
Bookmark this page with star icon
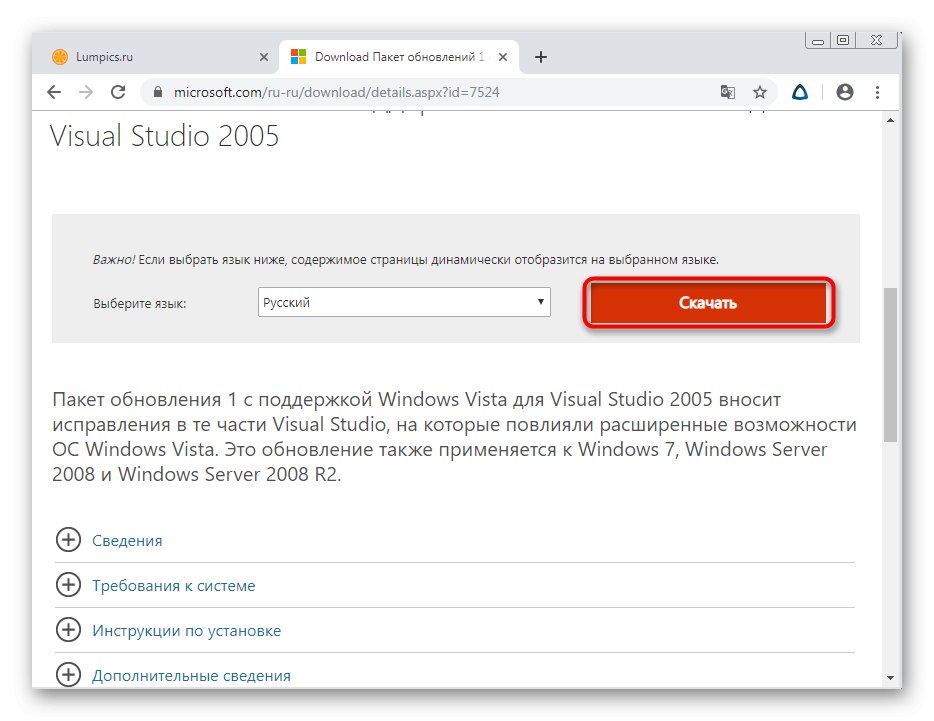pyautogui.click(x=760, y=92)
